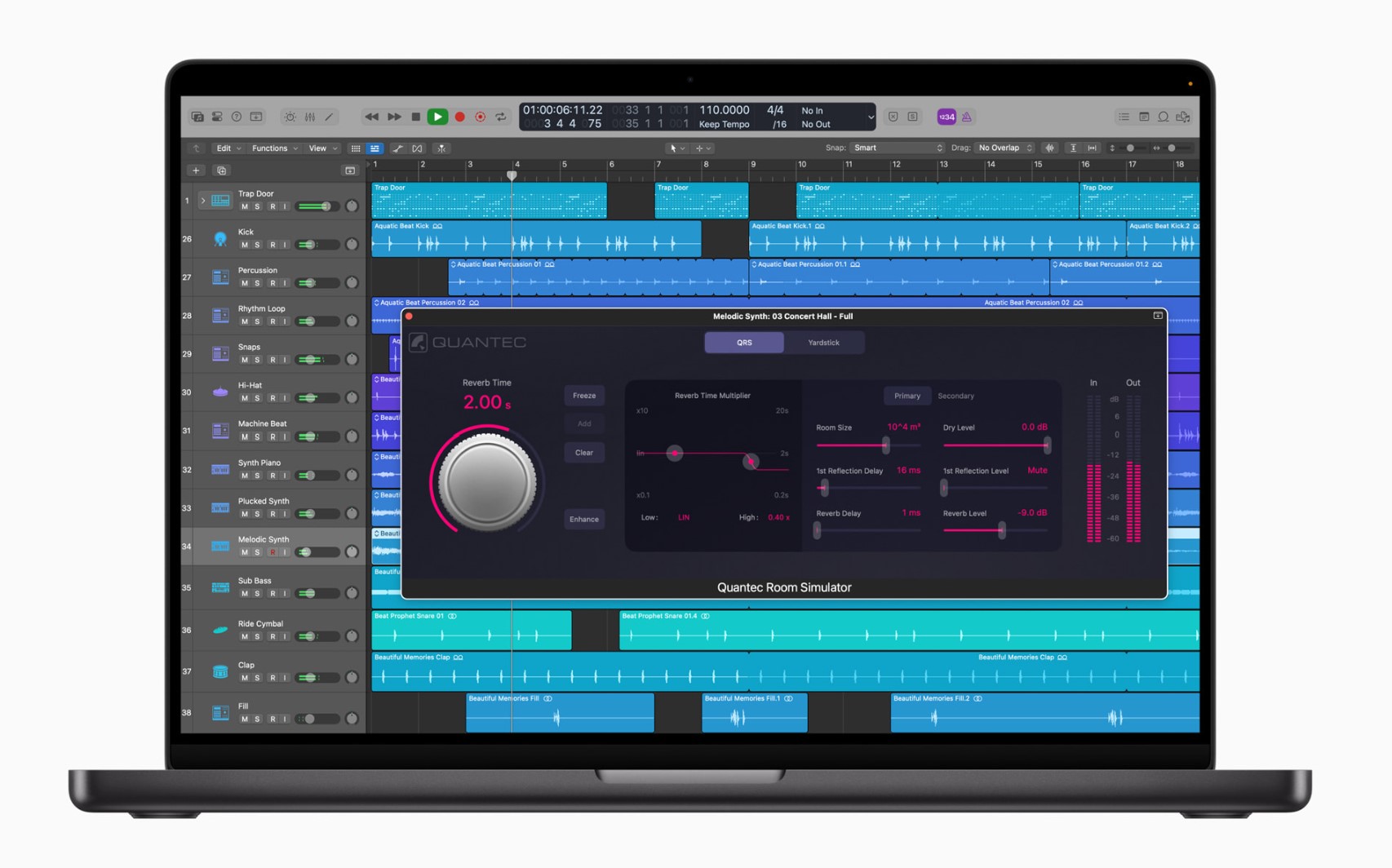Select the Primary tab
The width and height of the screenshot is (1392, 868).
pyautogui.click(x=907, y=396)
